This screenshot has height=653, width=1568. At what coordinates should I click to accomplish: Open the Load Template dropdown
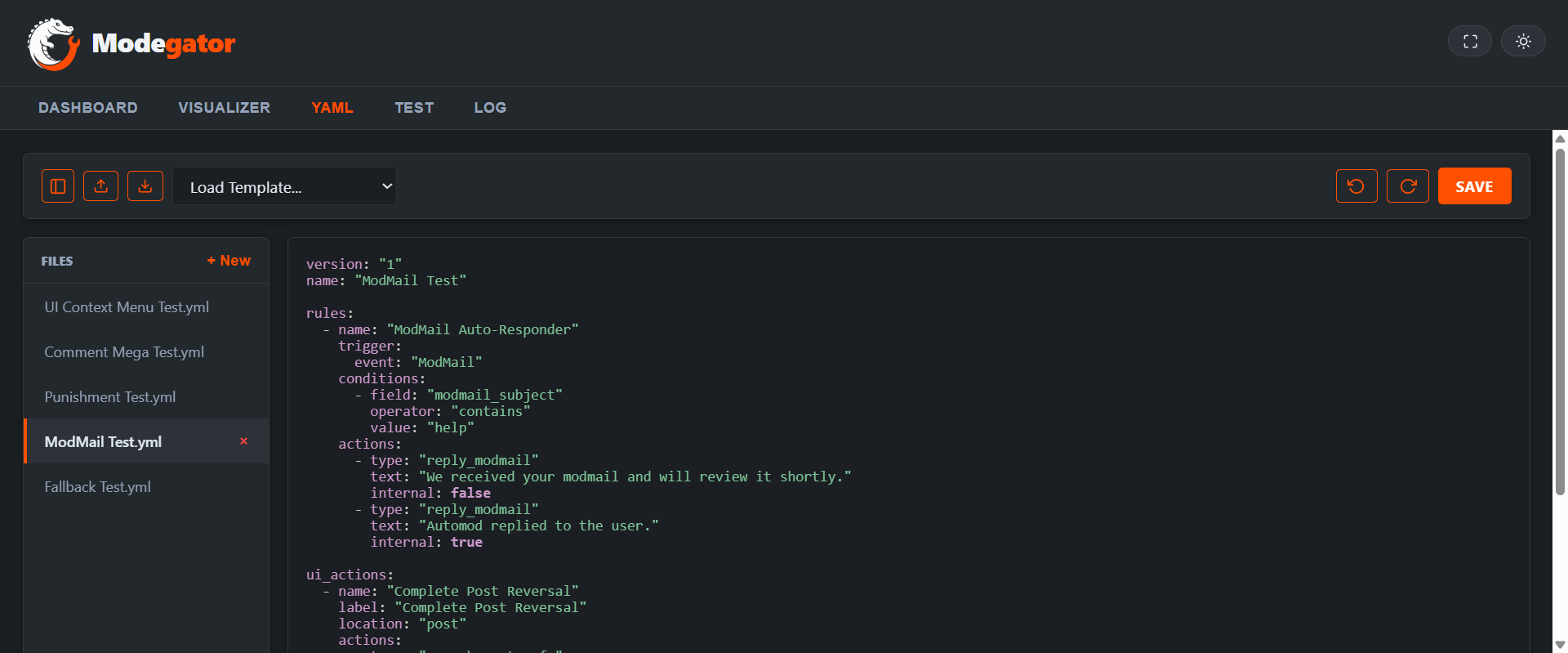click(x=284, y=186)
